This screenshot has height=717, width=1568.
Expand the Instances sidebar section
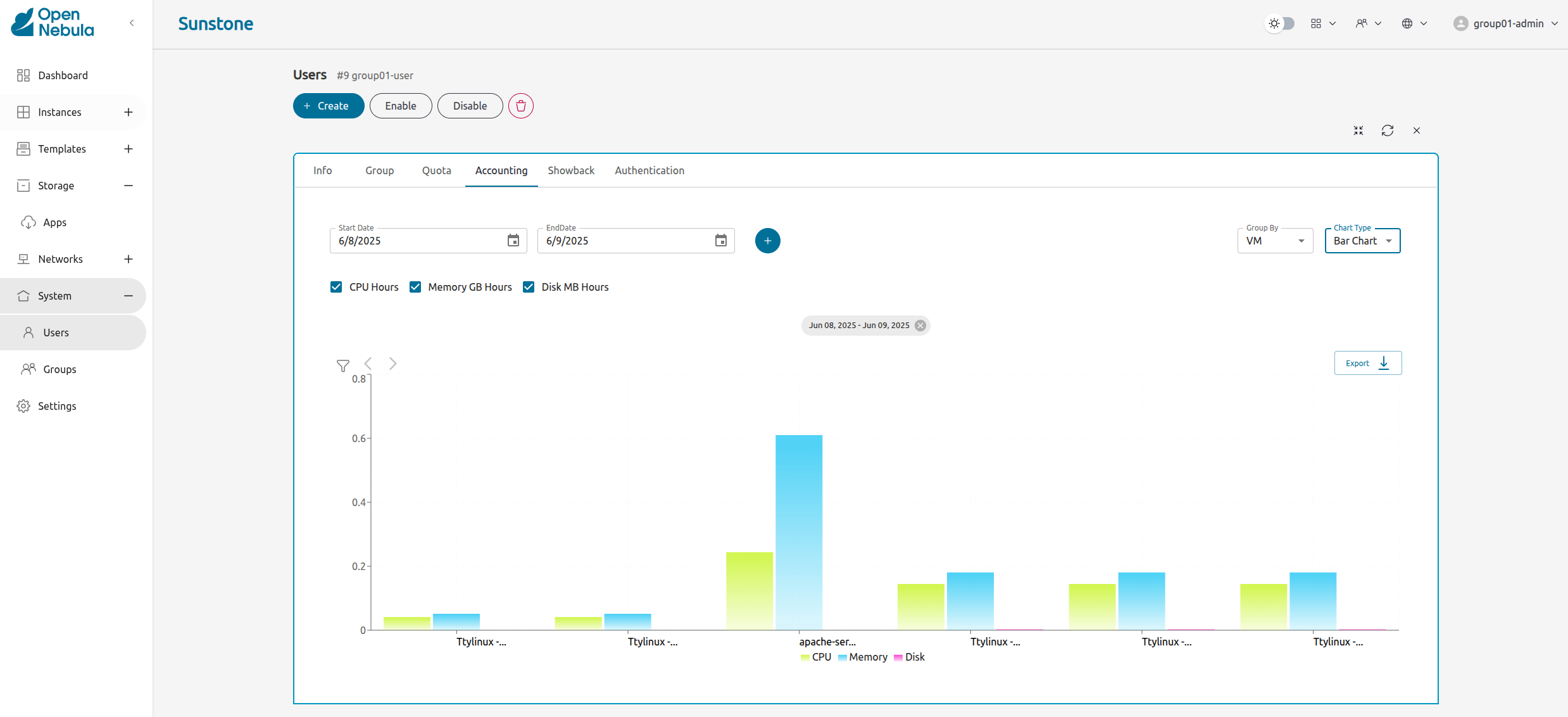(129, 112)
